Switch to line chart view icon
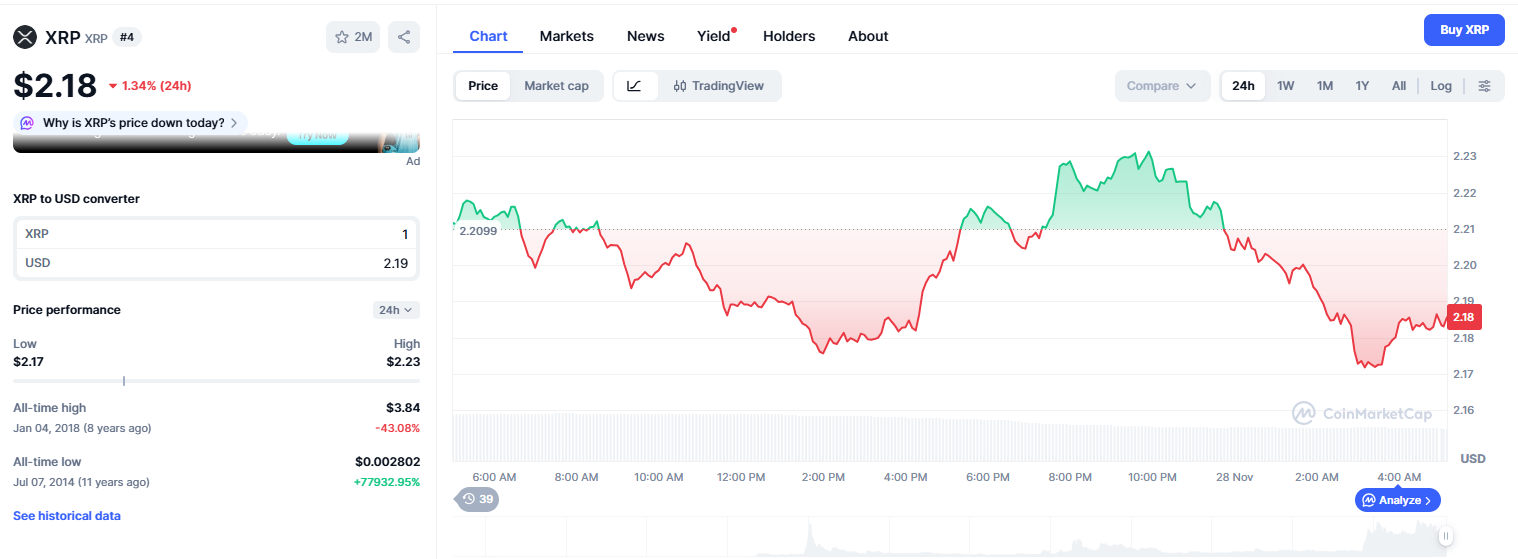This screenshot has width=1518, height=559. coord(635,86)
